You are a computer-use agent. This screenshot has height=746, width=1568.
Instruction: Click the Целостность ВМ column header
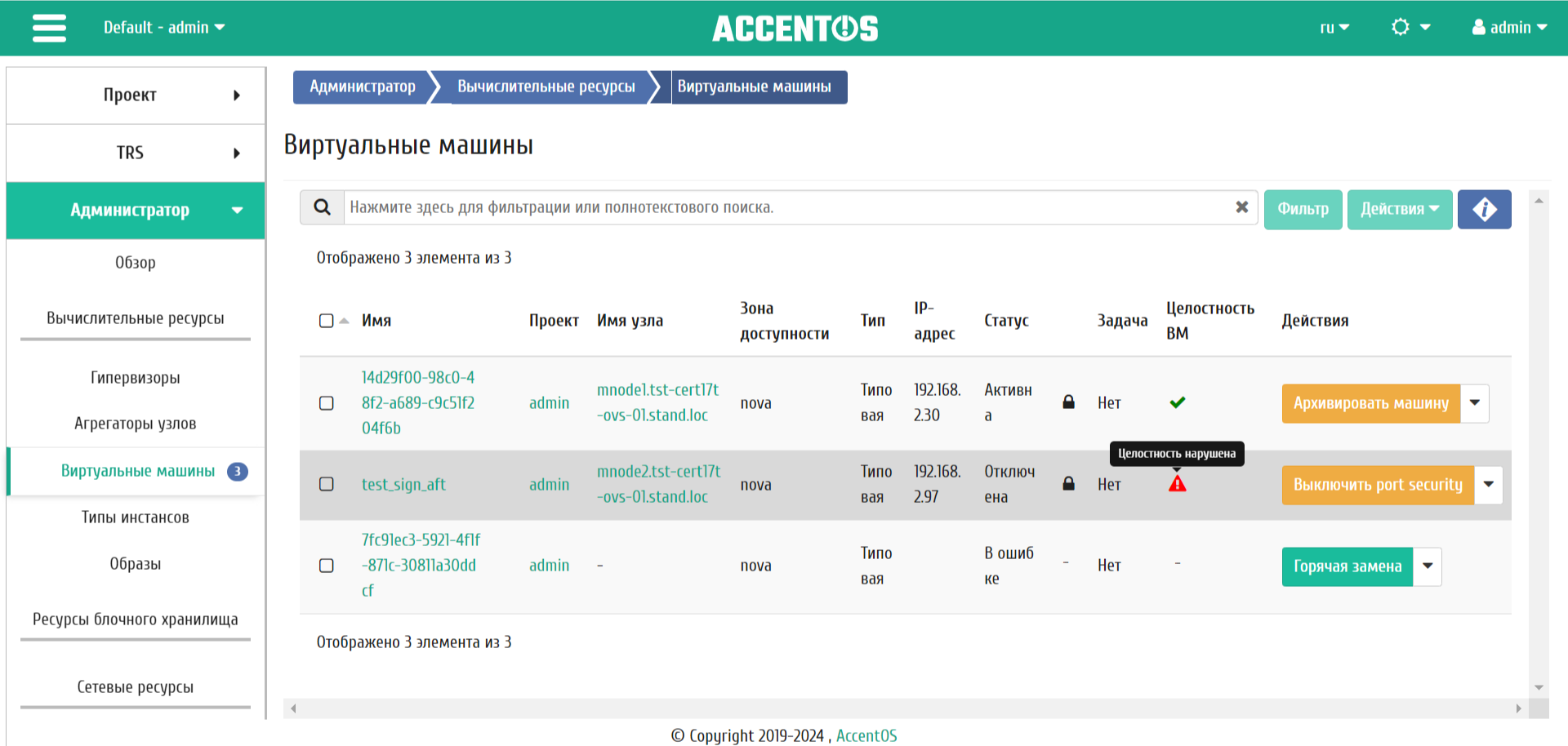1209,321
